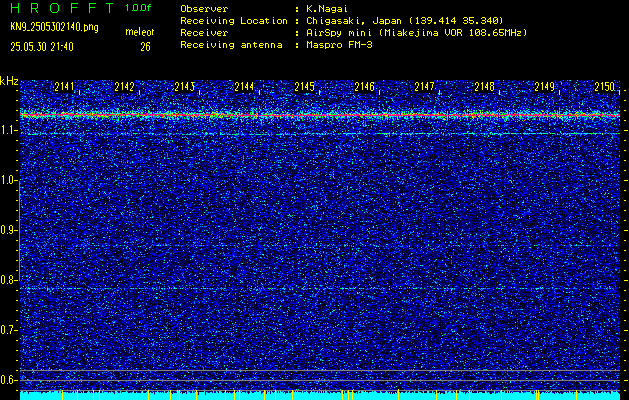
Task: Click the meleot count label
Action: (x=140, y=32)
